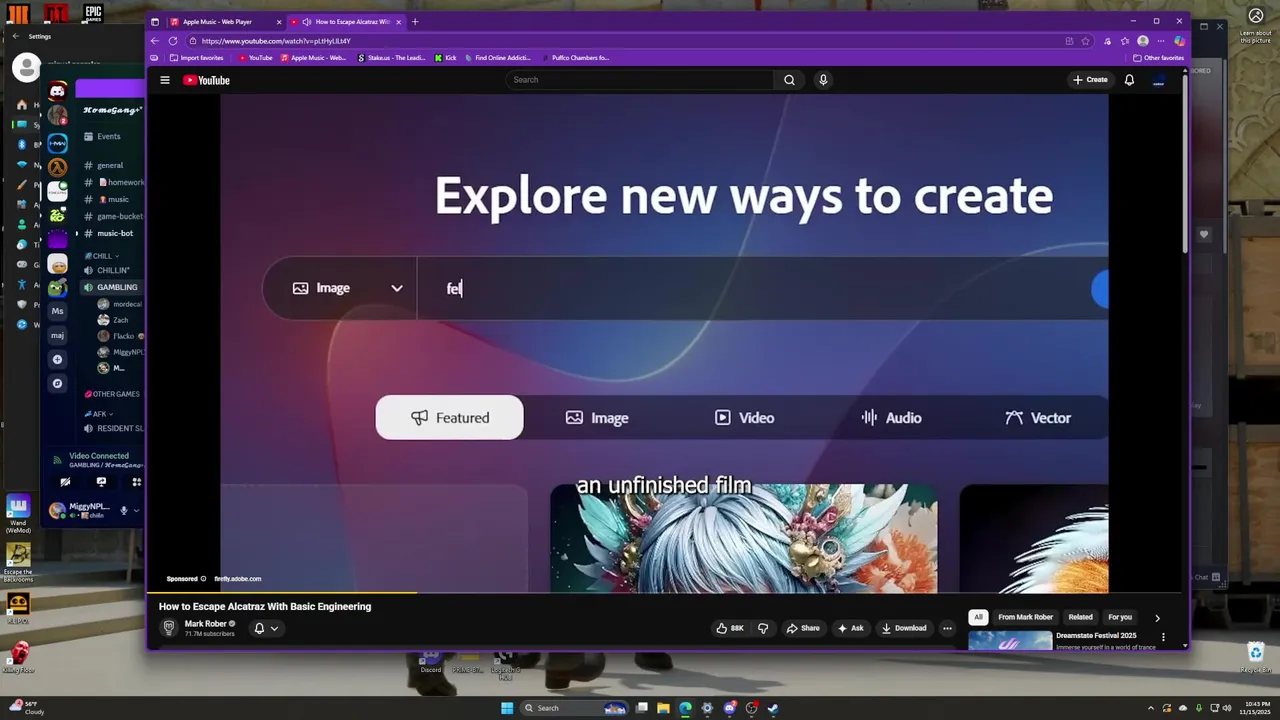Screen dimensions: 1280x720
Task: Open the firefly.adobe.com sponsored link
Action: click(x=237, y=579)
